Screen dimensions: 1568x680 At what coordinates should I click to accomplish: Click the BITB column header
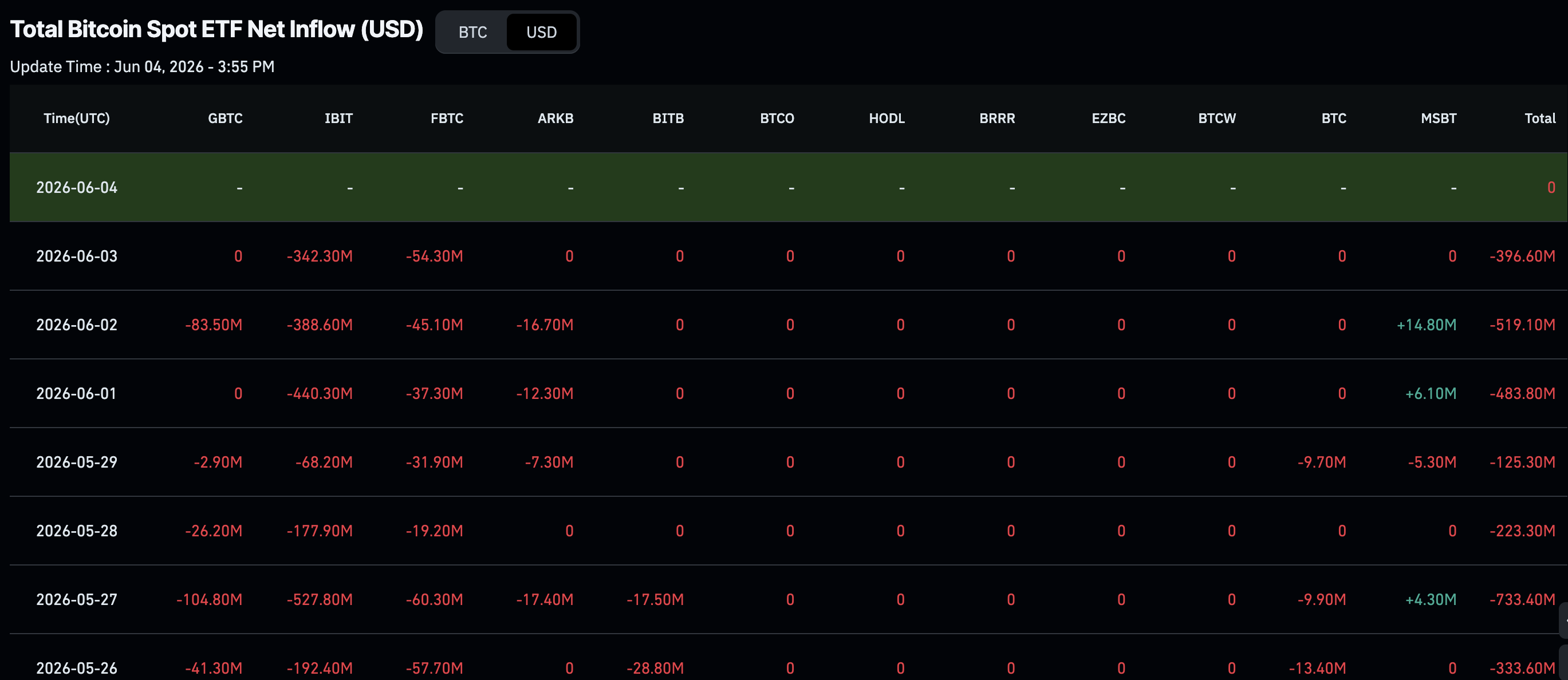668,118
